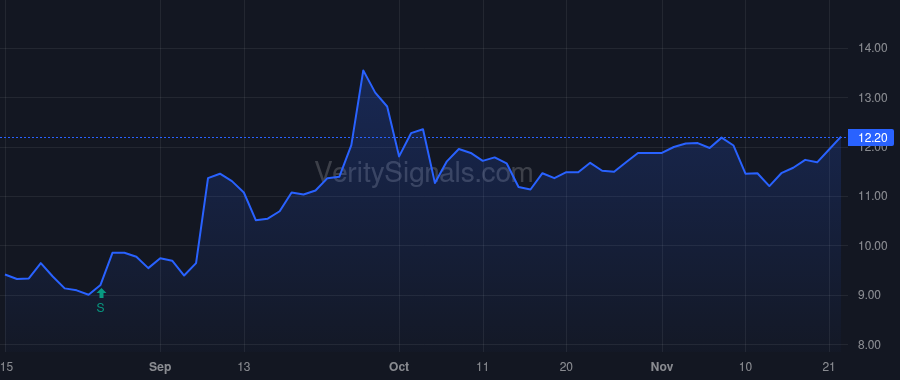
Task: Click the Nov date axis label
Action: (662, 367)
